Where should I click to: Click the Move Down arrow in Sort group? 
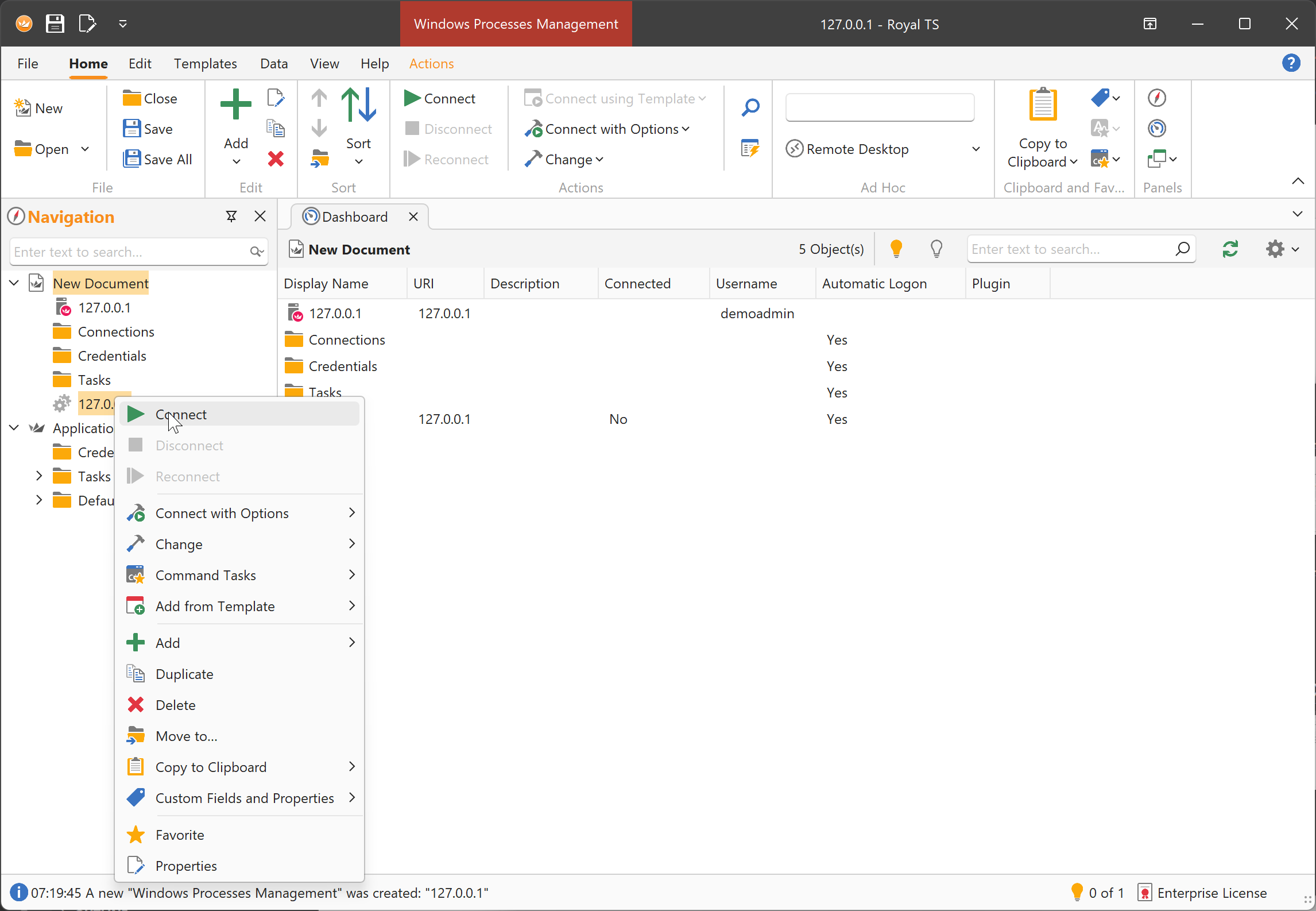[x=319, y=128]
